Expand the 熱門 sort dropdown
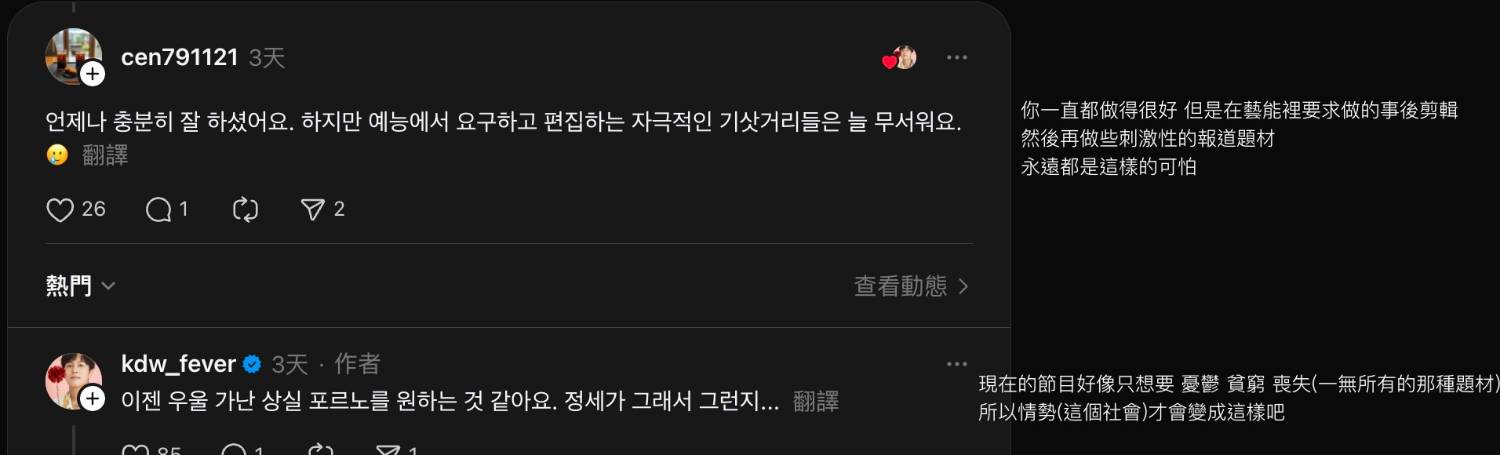1500x455 pixels. click(x=80, y=286)
